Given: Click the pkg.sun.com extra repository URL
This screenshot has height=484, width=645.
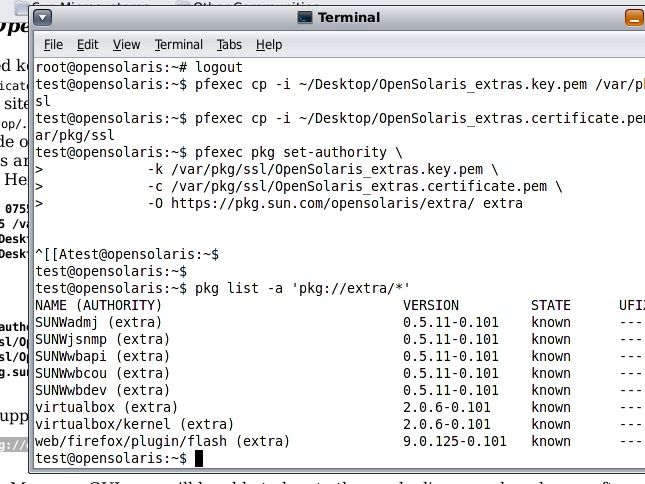Looking at the screenshot, I should tap(322, 203).
